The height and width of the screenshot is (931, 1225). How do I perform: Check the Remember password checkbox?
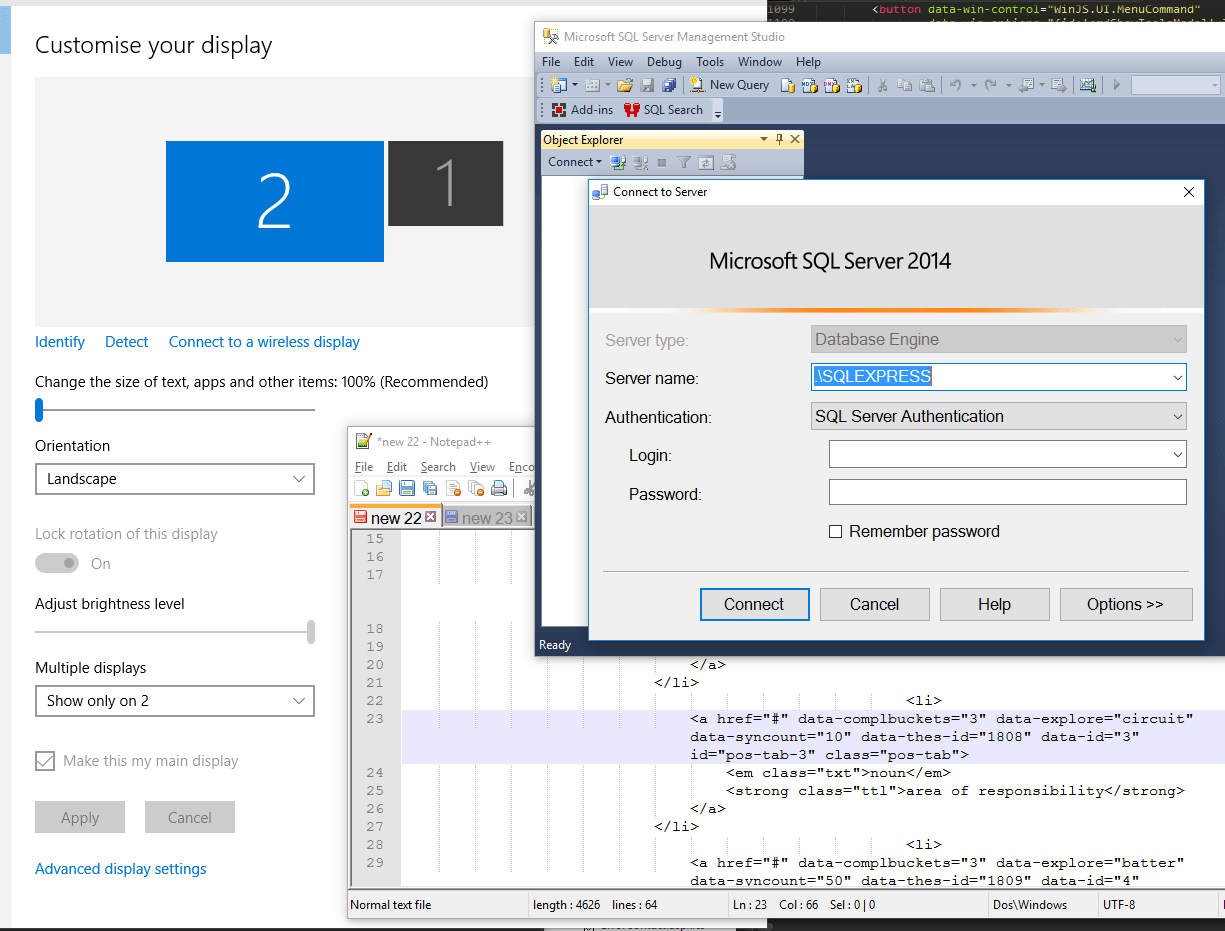pos(836,531)
